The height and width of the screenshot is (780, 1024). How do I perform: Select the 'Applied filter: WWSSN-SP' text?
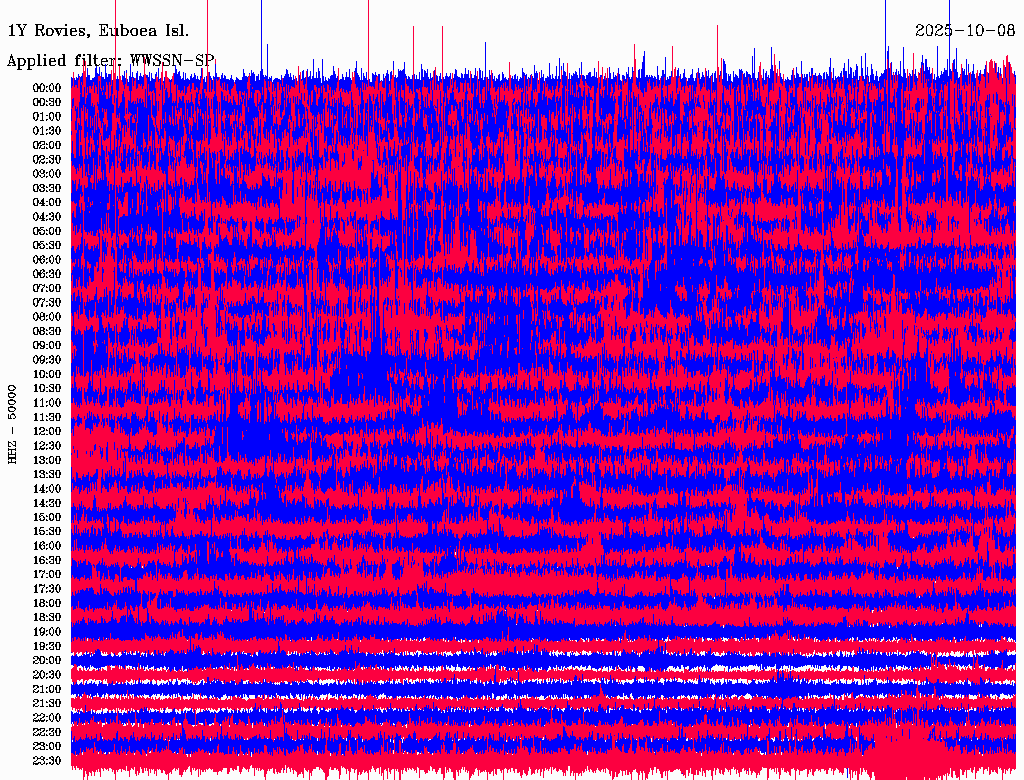(x=110, y=60)
